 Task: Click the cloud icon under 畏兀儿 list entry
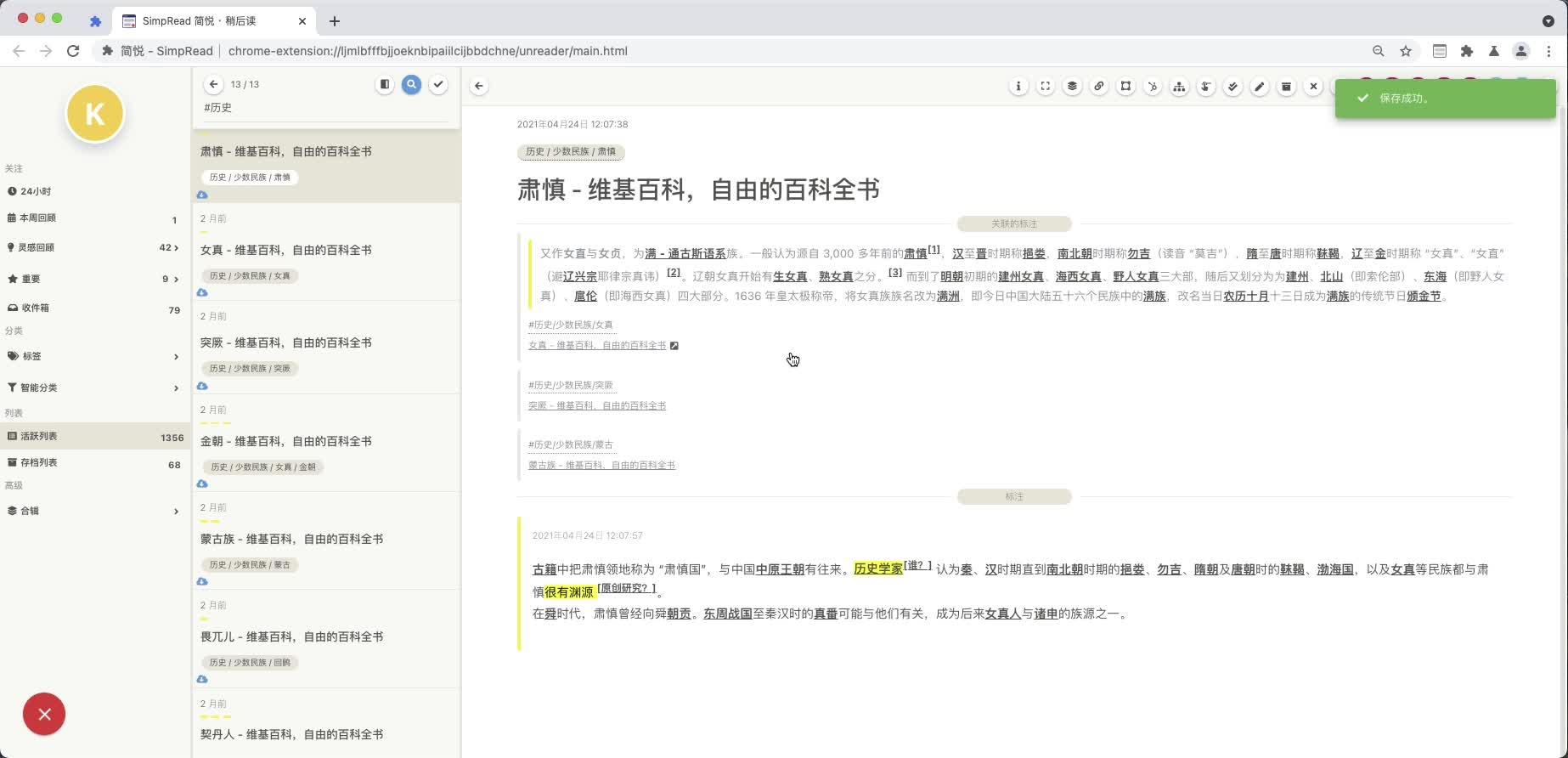202,679
